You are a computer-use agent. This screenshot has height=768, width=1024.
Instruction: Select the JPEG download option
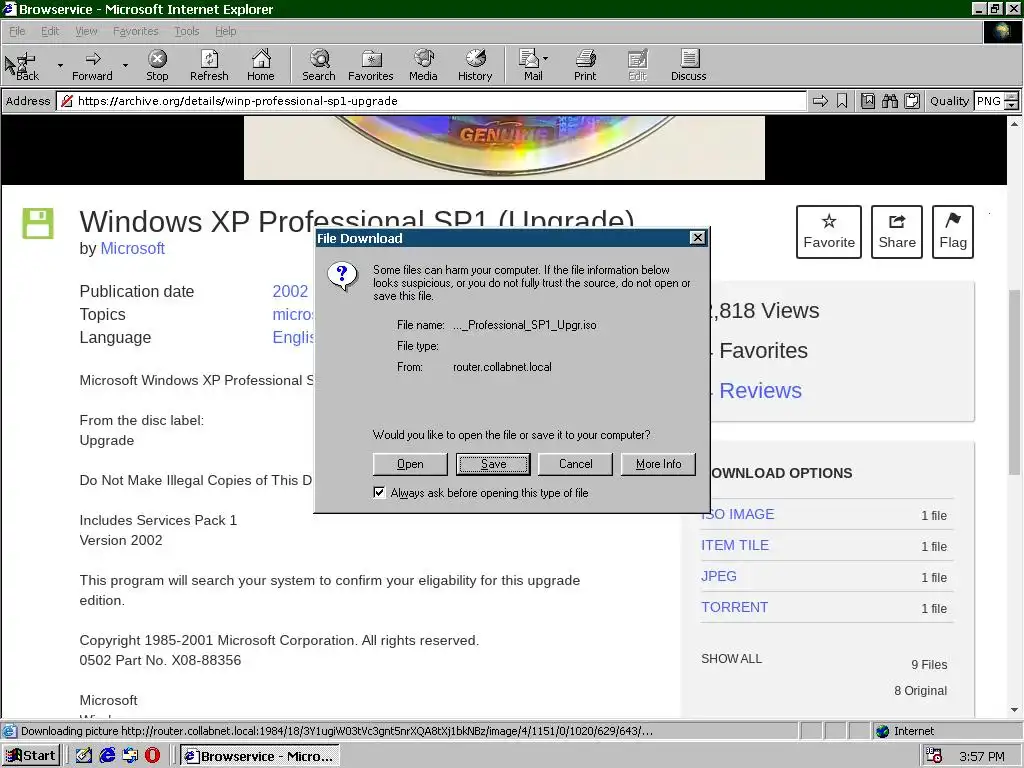tap(719, 576)
